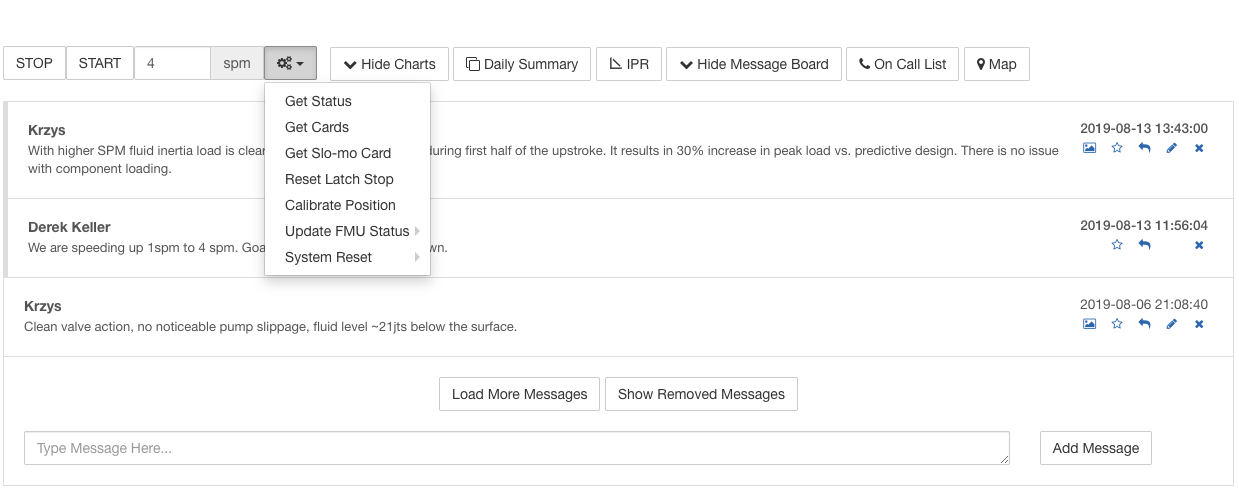View image on Krzys 21:08:40 message

tap(1089, 324)
